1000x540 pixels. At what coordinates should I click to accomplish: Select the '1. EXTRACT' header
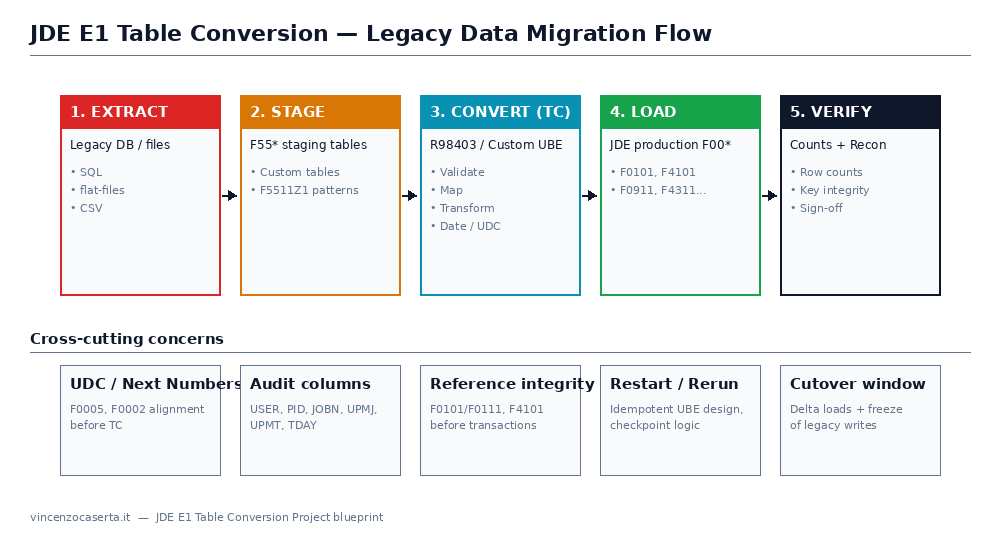pos(140,112)
